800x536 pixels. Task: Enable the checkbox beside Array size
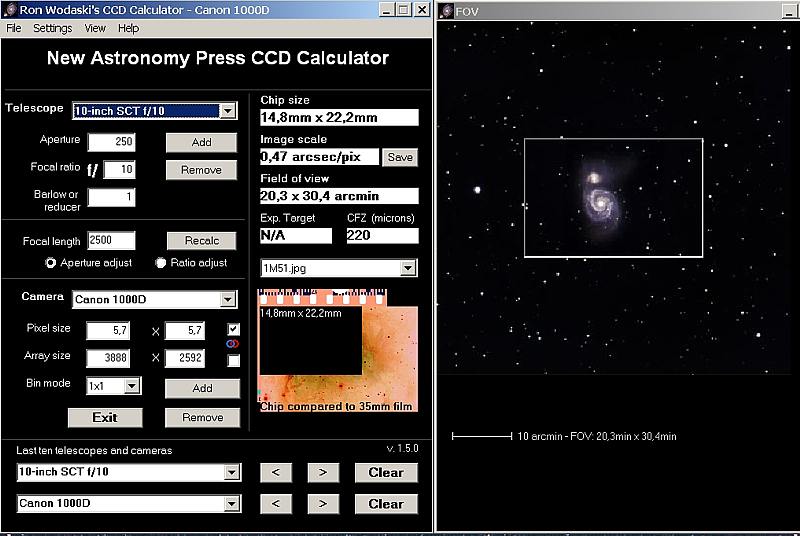233,360
